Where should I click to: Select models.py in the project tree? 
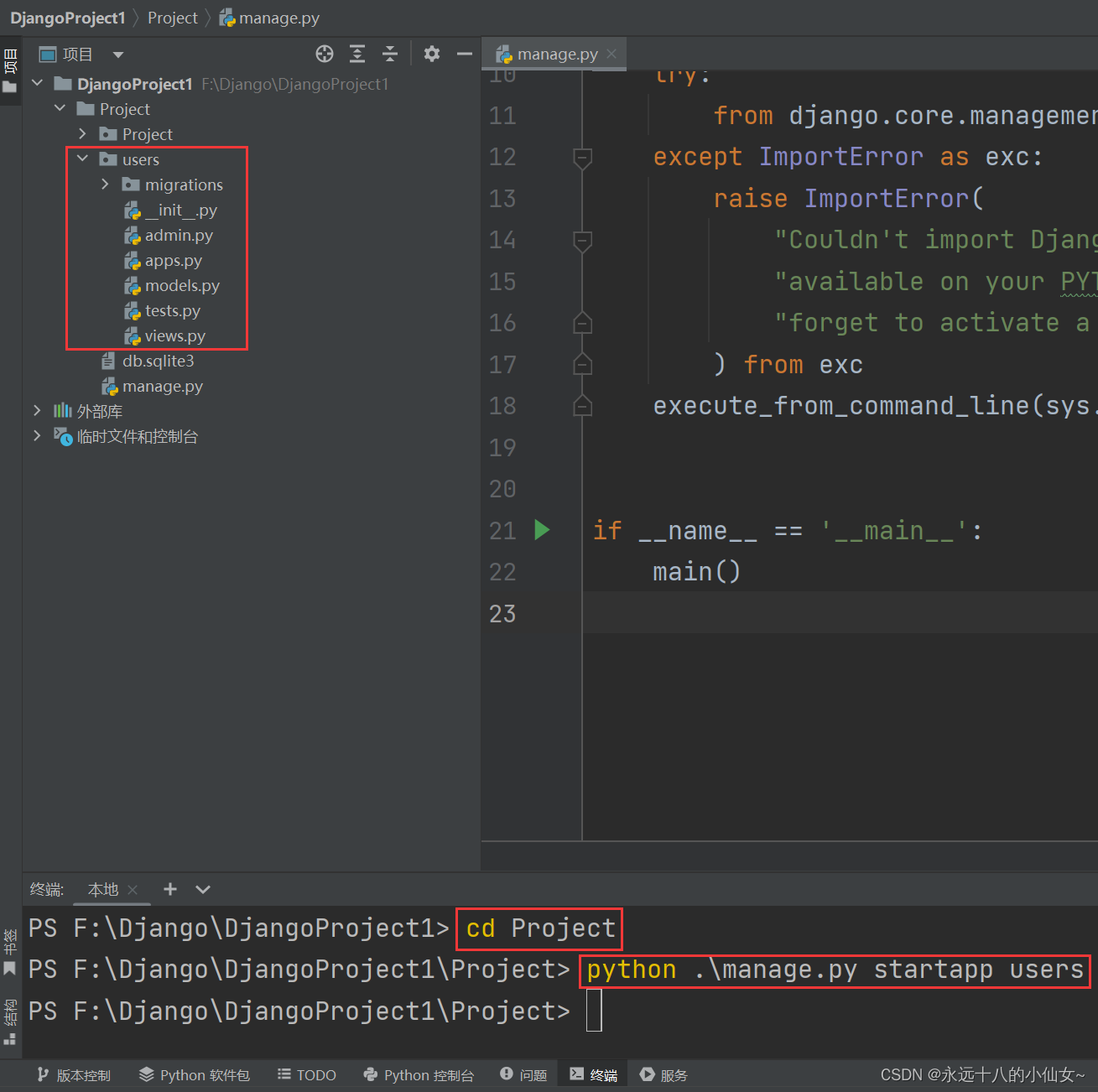pyautogui.click(x=172, y=285)
